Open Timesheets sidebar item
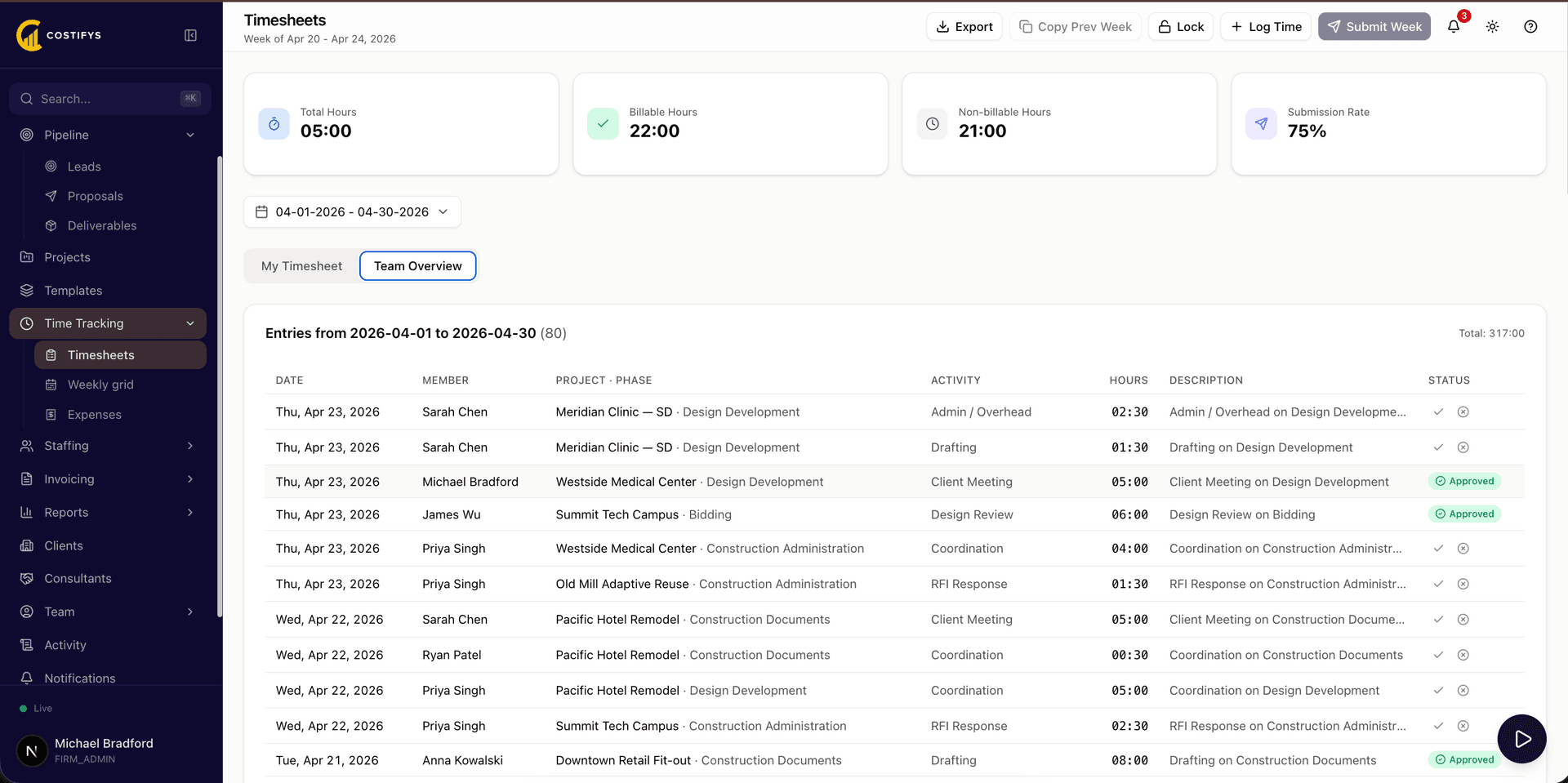The height and width of the screenshot is (783, 1568). 120,355
